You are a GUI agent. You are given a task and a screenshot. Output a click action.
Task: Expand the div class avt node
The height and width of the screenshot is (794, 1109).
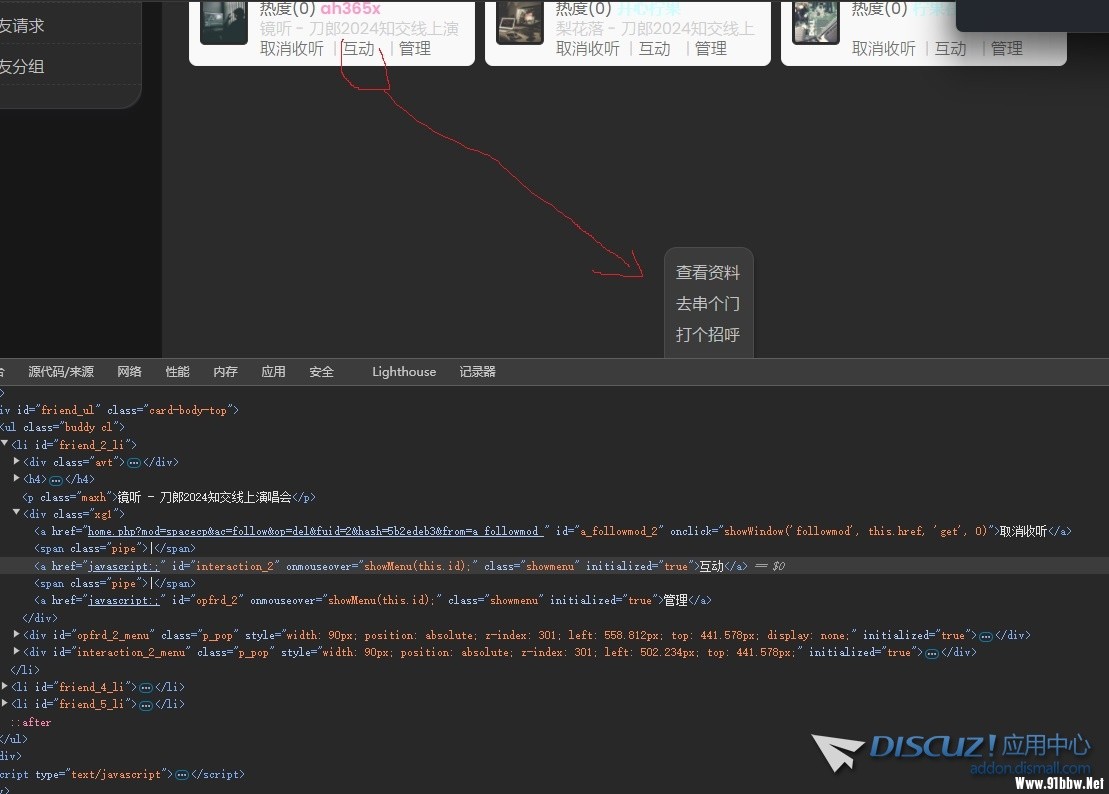tap(16, 462)
